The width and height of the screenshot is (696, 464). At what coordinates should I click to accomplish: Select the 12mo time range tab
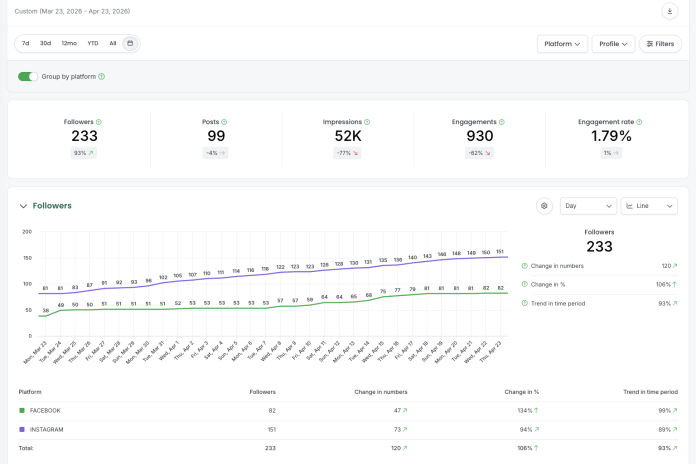tap(69, 43)
